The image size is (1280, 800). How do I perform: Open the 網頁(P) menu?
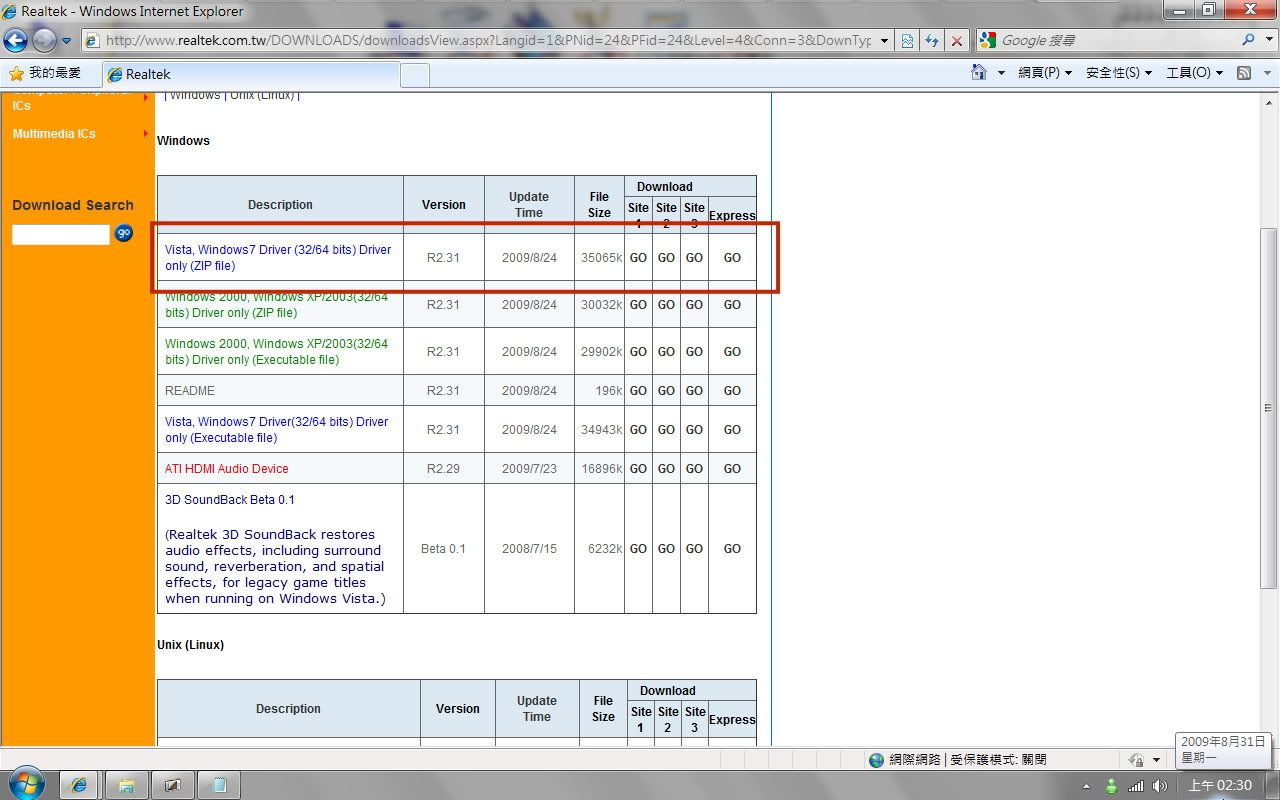pos(1045,73)
